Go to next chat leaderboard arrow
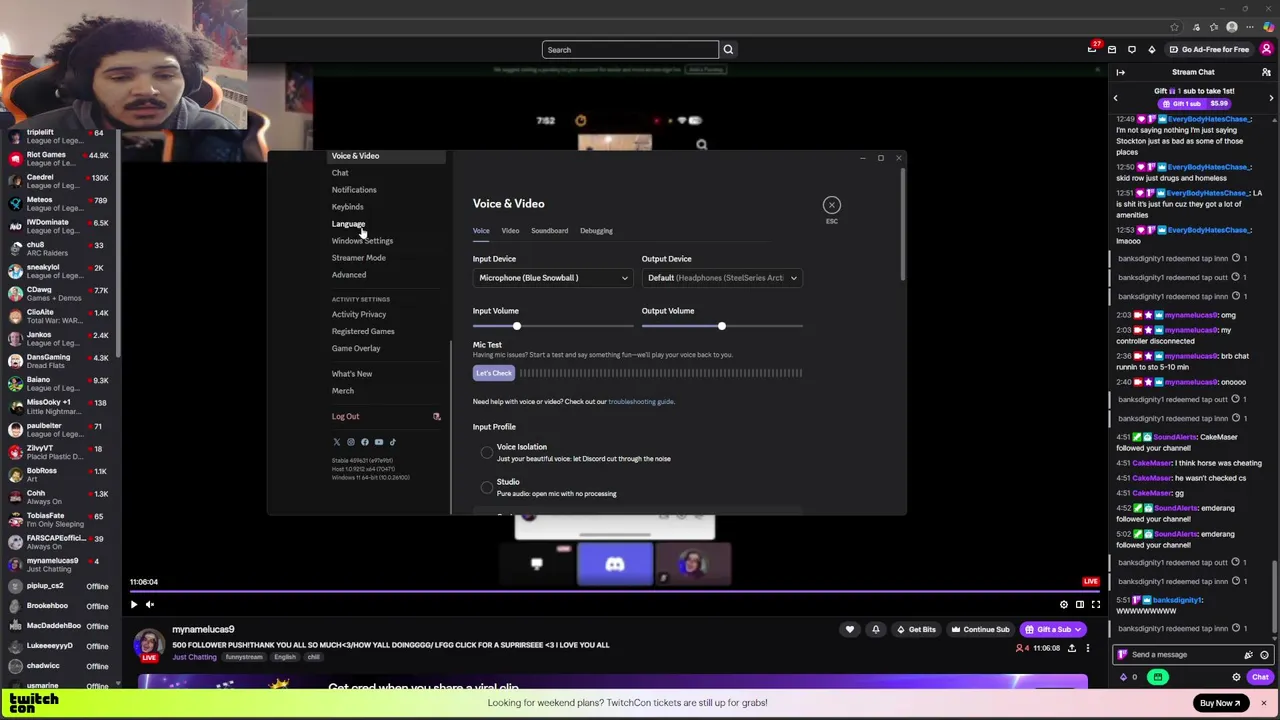Screen dimensions: 1280x720 [x=1271, y=98]
